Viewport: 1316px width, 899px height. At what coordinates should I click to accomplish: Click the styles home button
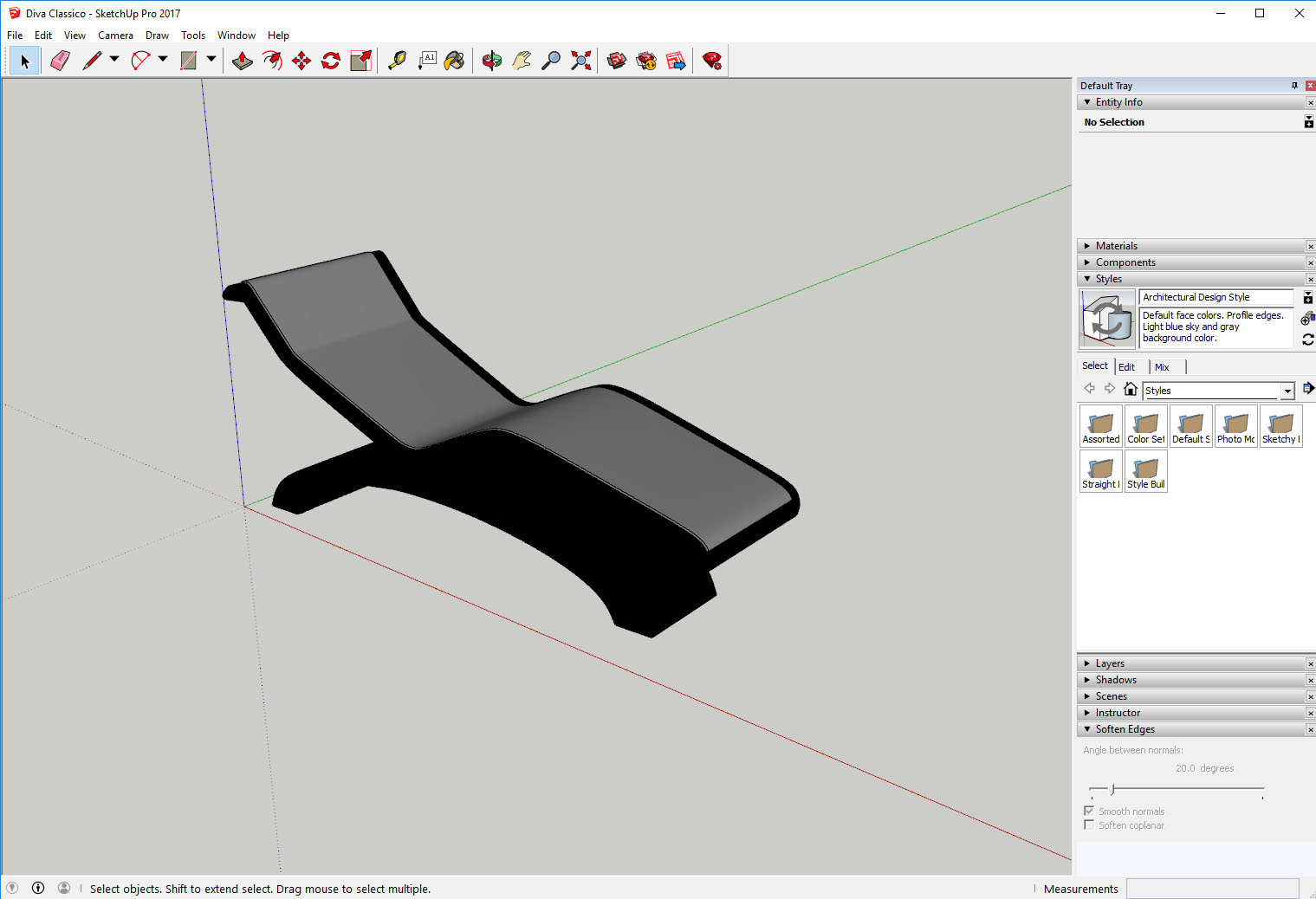coord(1130,389)
